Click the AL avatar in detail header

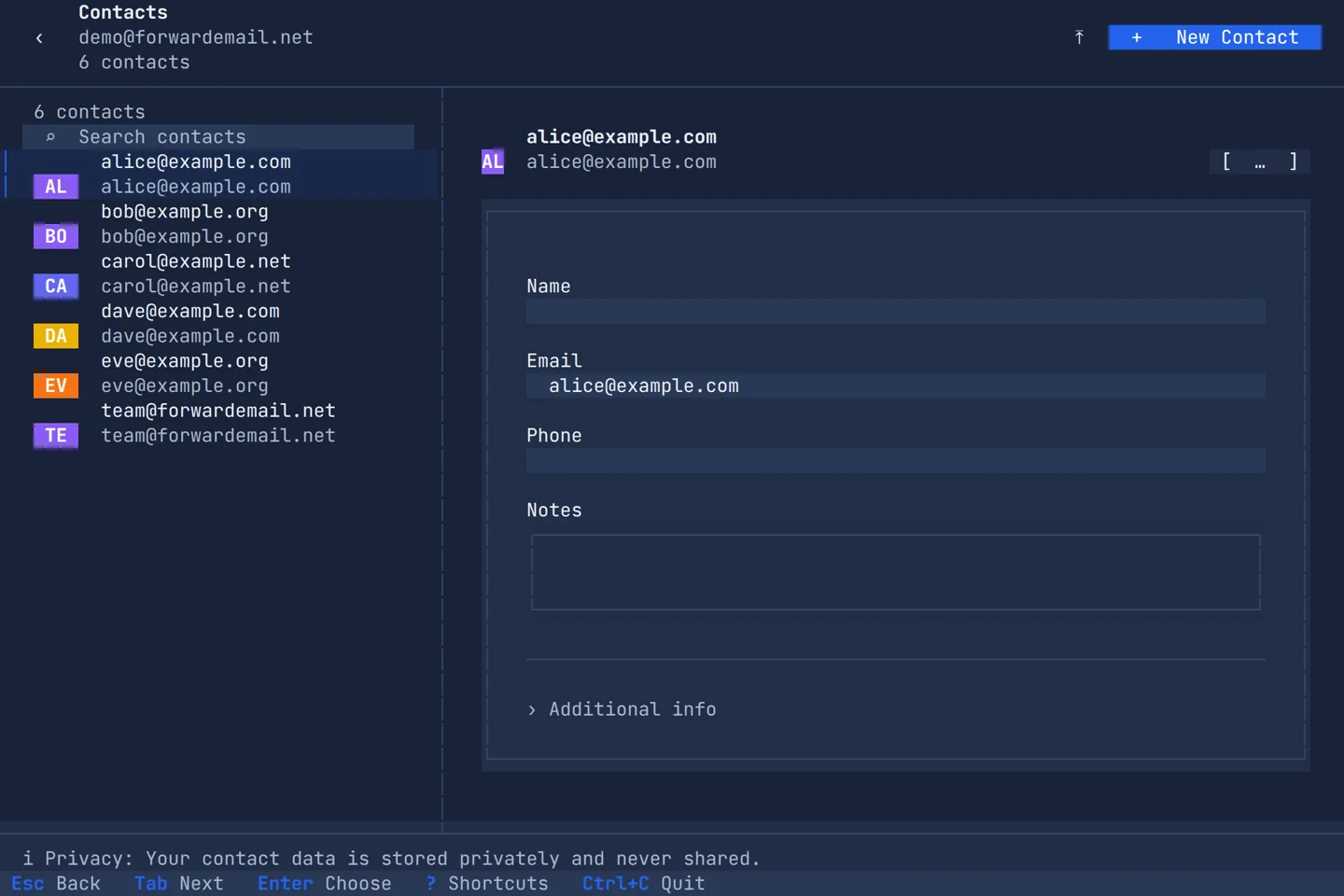(x=493, y=161)
